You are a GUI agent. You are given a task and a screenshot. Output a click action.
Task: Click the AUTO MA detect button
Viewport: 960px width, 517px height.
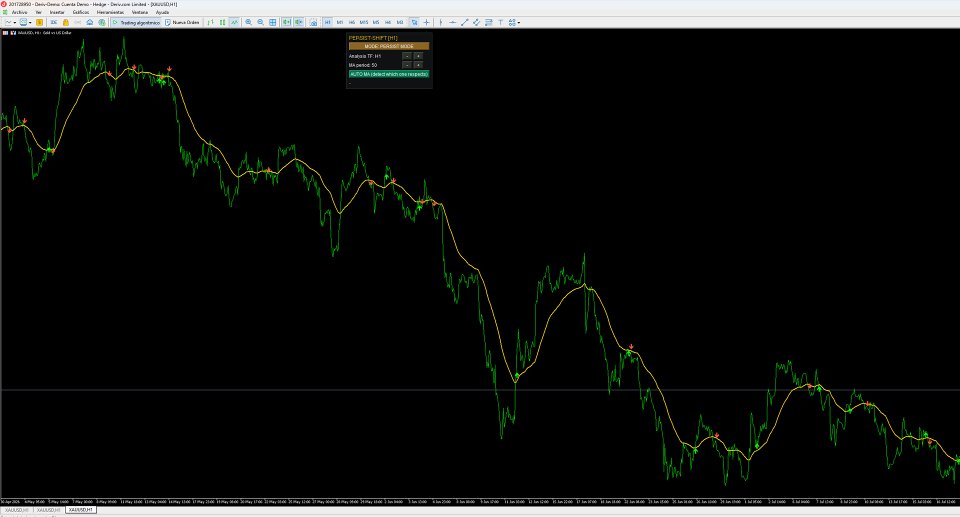tap(389, 74)
